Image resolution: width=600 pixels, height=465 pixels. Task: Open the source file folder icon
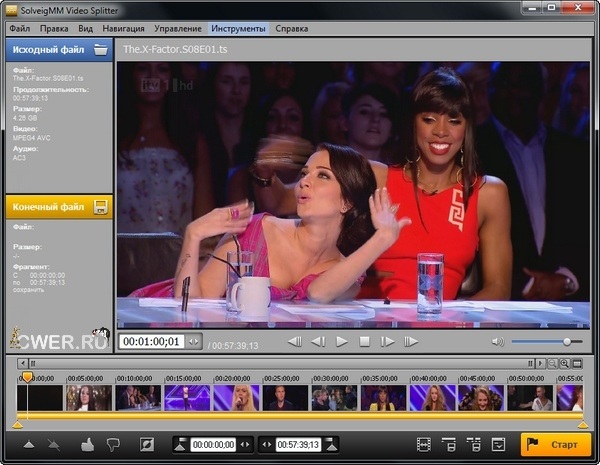[x=100, y=48]
